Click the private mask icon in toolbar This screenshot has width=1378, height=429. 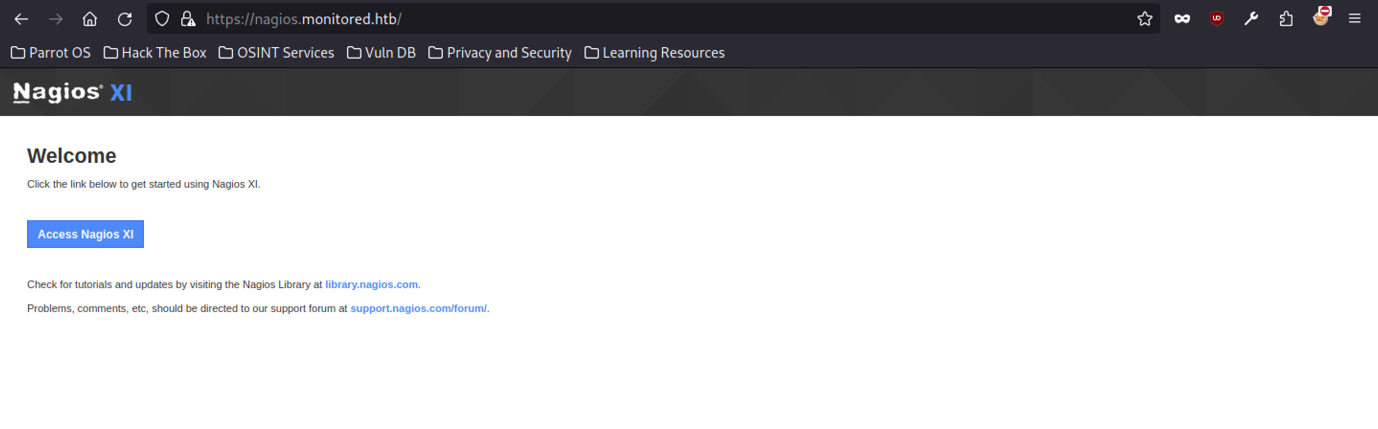coord(1182,19)
